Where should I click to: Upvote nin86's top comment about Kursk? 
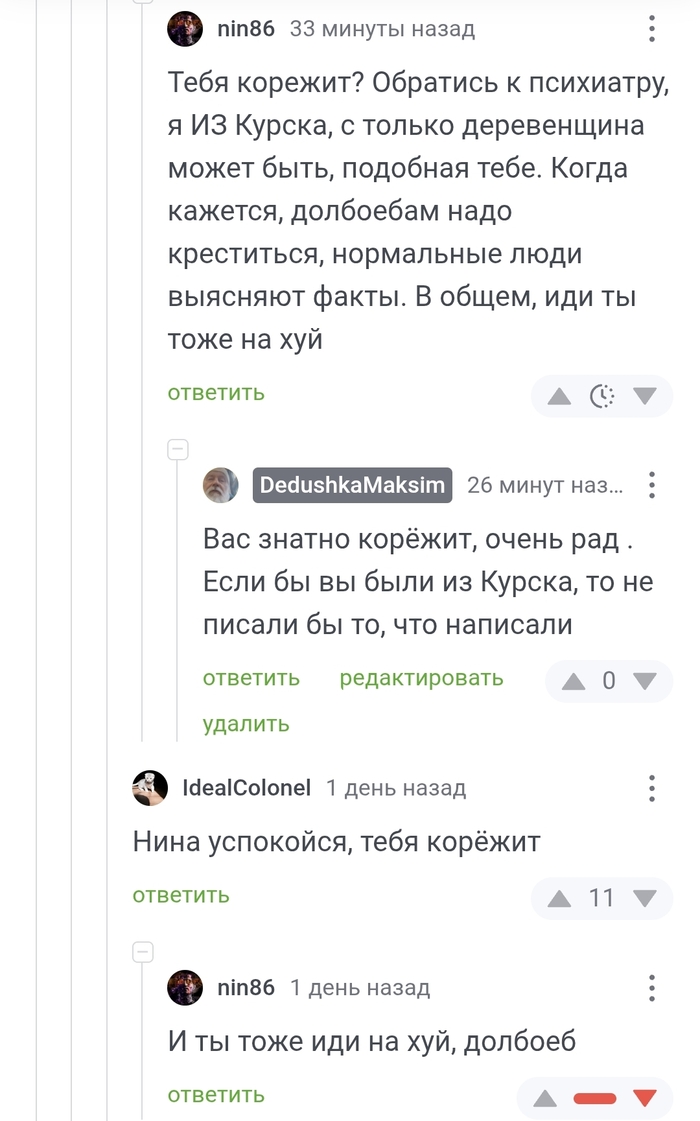point(560,397)
